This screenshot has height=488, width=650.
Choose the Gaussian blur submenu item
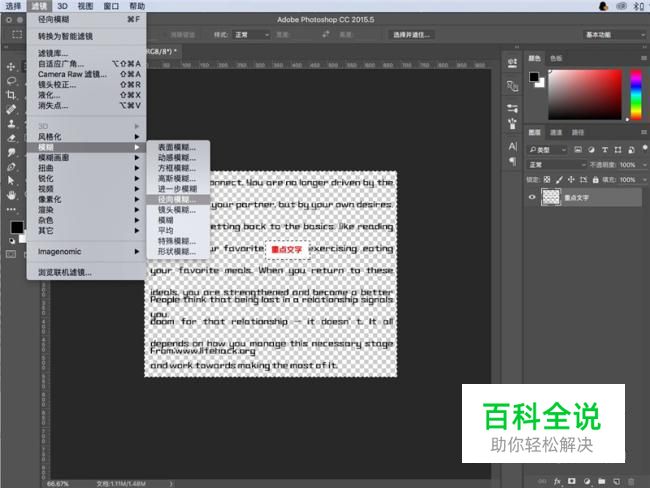coord(178,178)
